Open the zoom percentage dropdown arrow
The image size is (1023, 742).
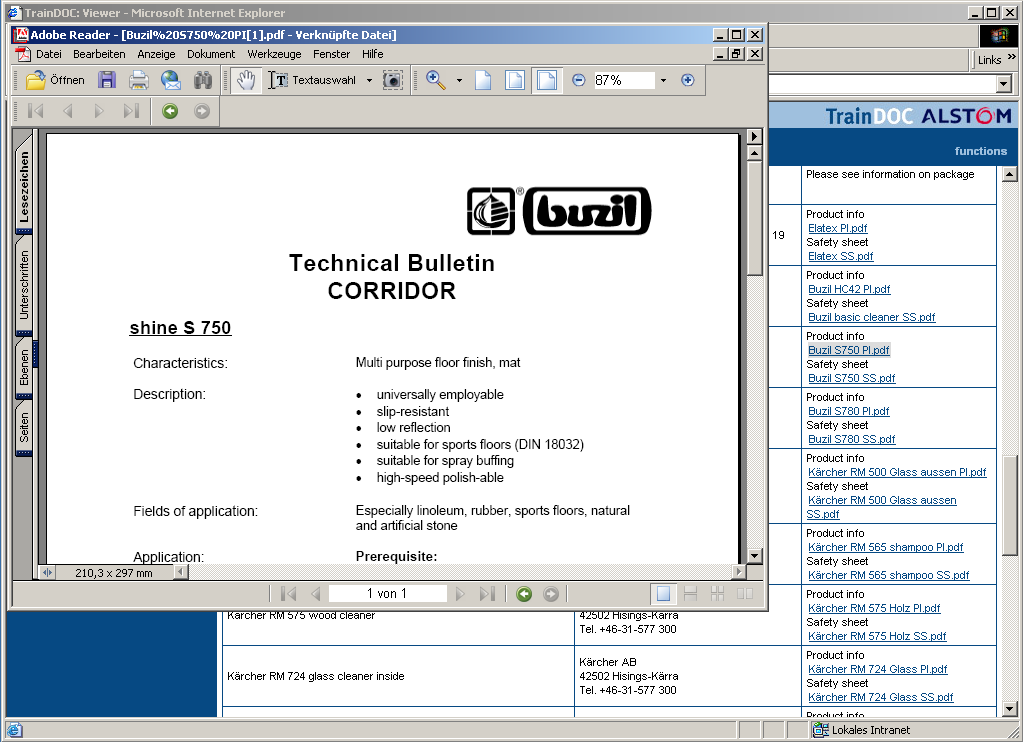click(x=664, y=80)
